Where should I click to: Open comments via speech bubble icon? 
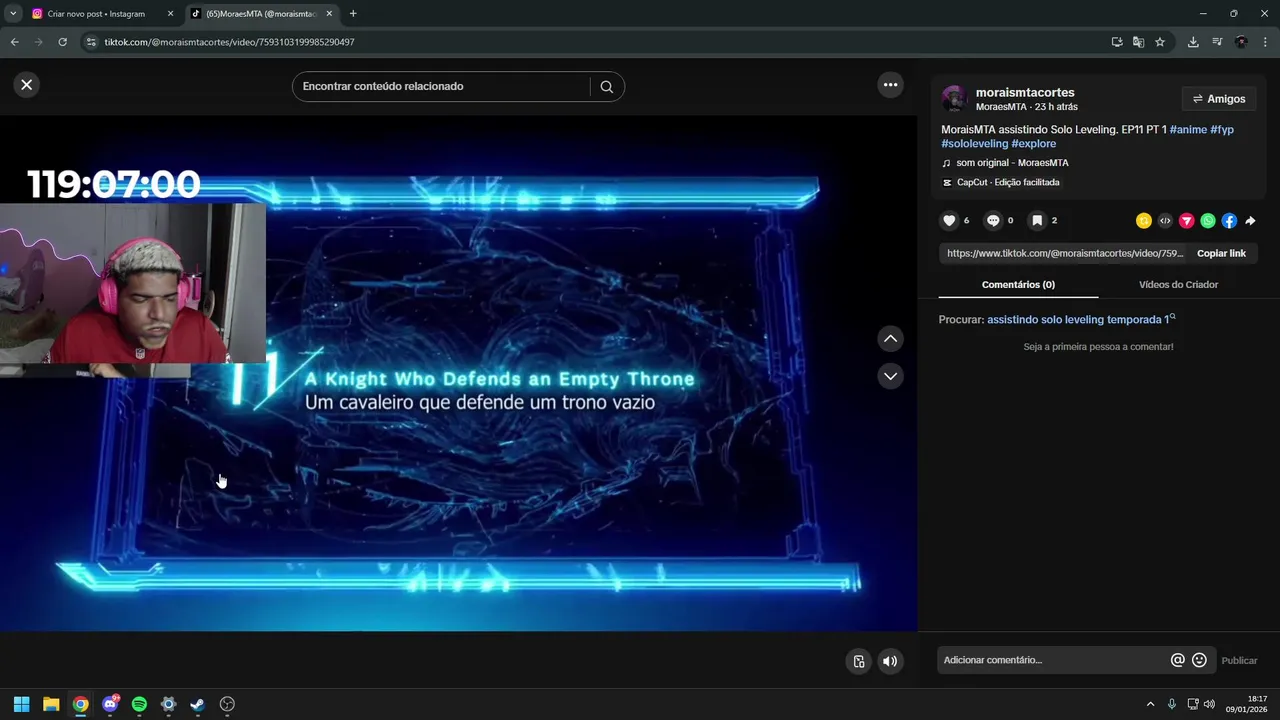click(993, 221)
